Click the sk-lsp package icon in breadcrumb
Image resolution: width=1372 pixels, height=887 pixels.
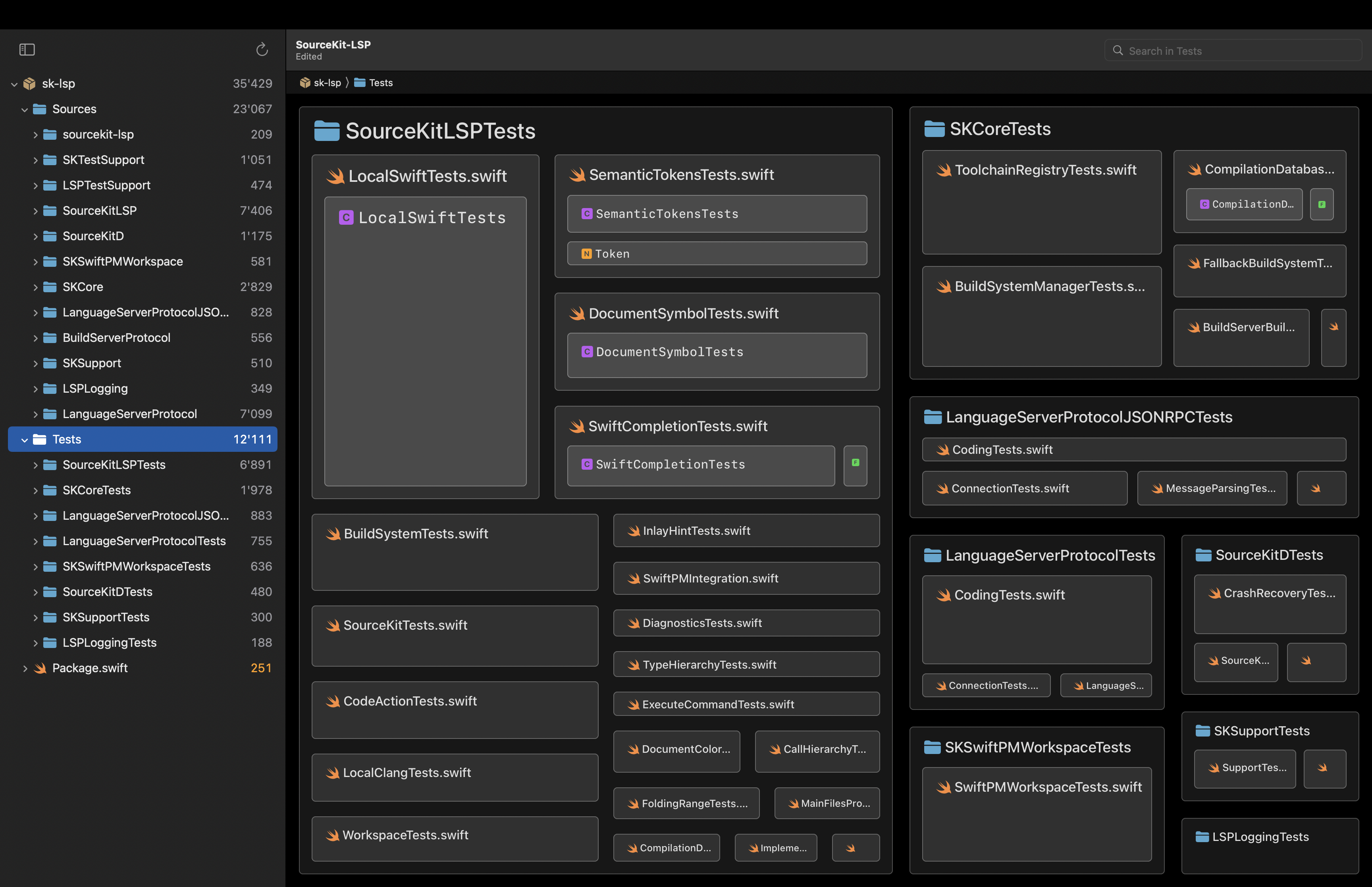coord(305,83)
